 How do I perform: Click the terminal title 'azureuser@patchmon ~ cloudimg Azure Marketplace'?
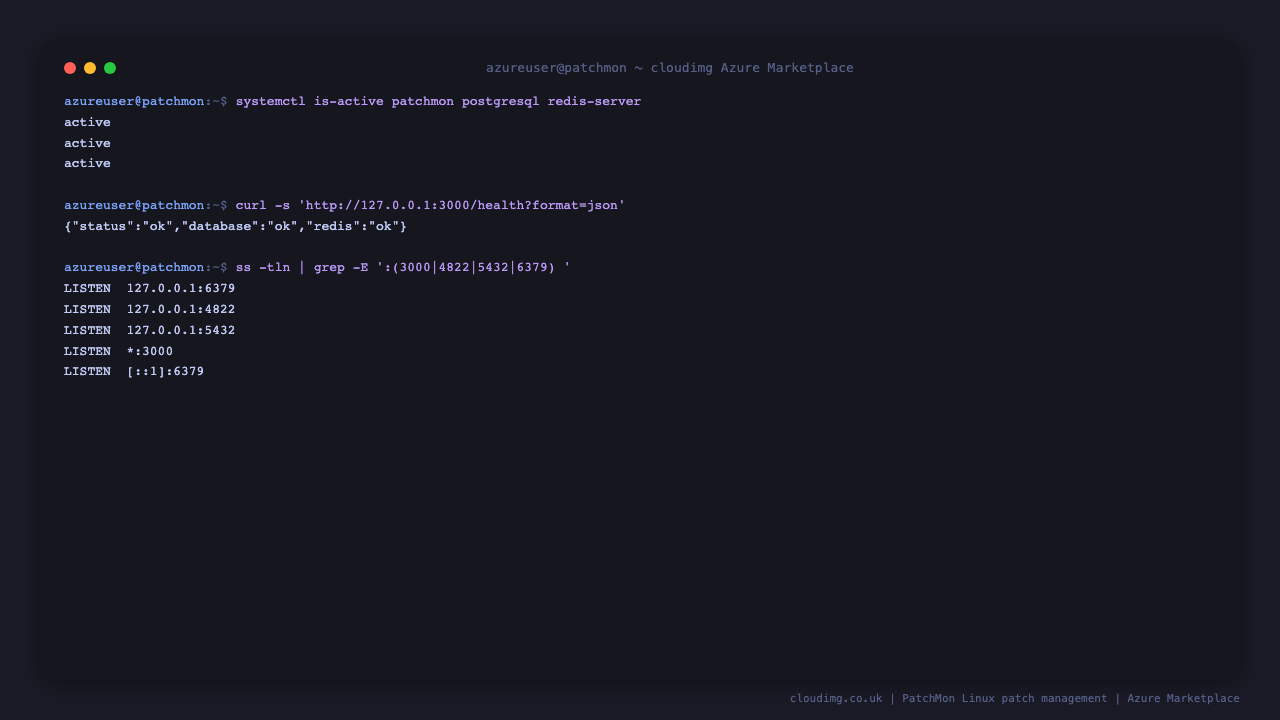pos(670,68)
